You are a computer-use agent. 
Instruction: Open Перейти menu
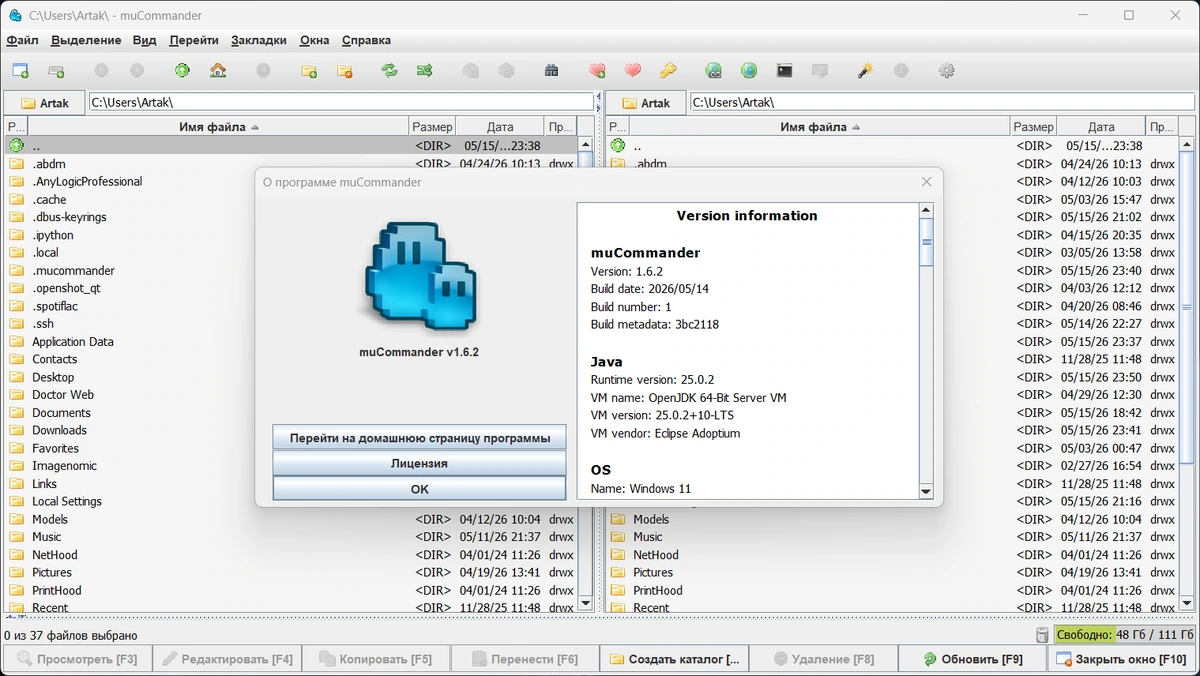[x=194, y=40]
